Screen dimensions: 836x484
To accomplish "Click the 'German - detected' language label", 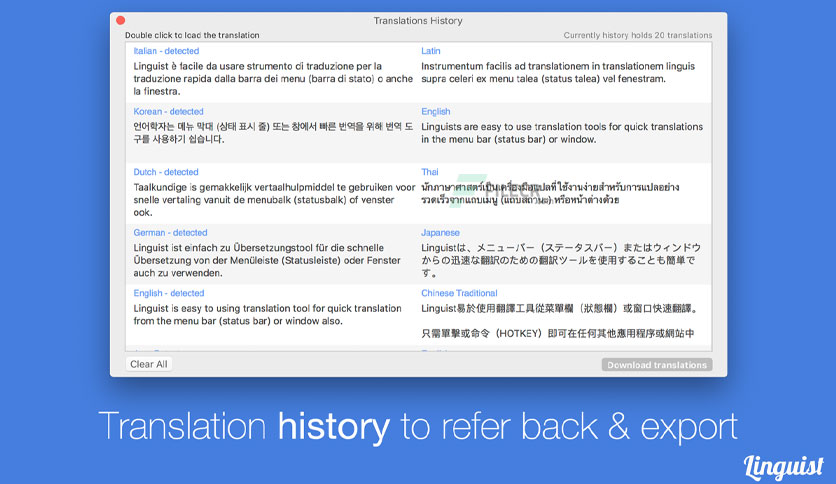I will pos(170,232).
